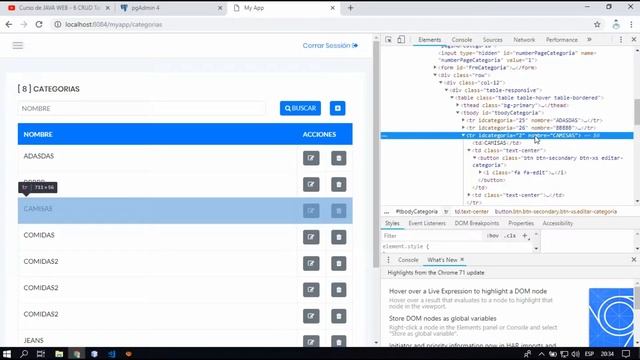Open the Accessibility pane tab
Screen dimensions: 640x360
click(x=558, y=223)
